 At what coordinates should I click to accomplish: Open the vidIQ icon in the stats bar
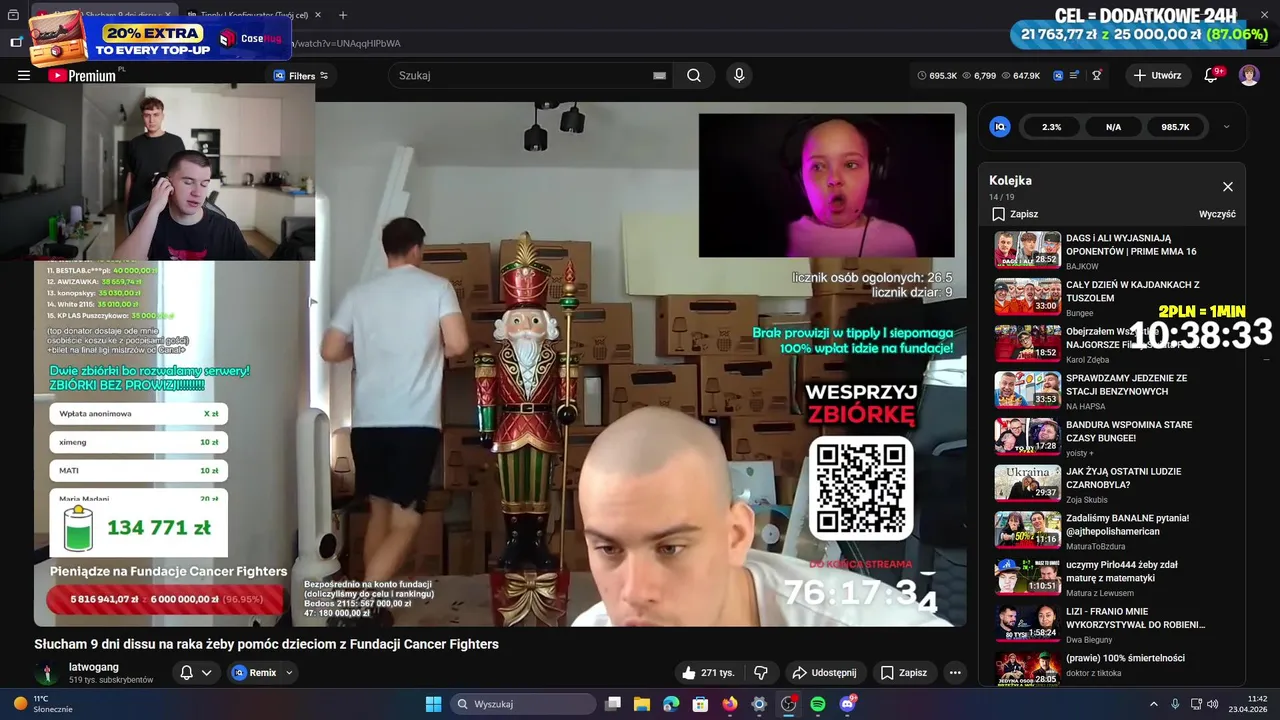[x=1058, y=75]
